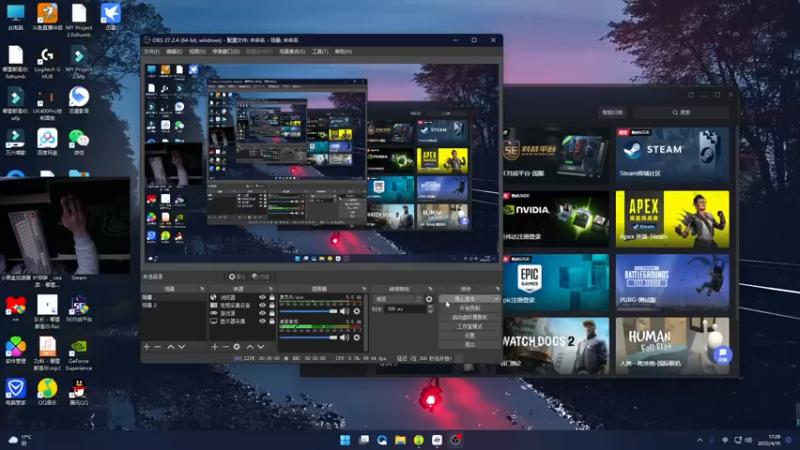
Task: Click Start Recording in OBS controls
Action: [x=469, y=308]
